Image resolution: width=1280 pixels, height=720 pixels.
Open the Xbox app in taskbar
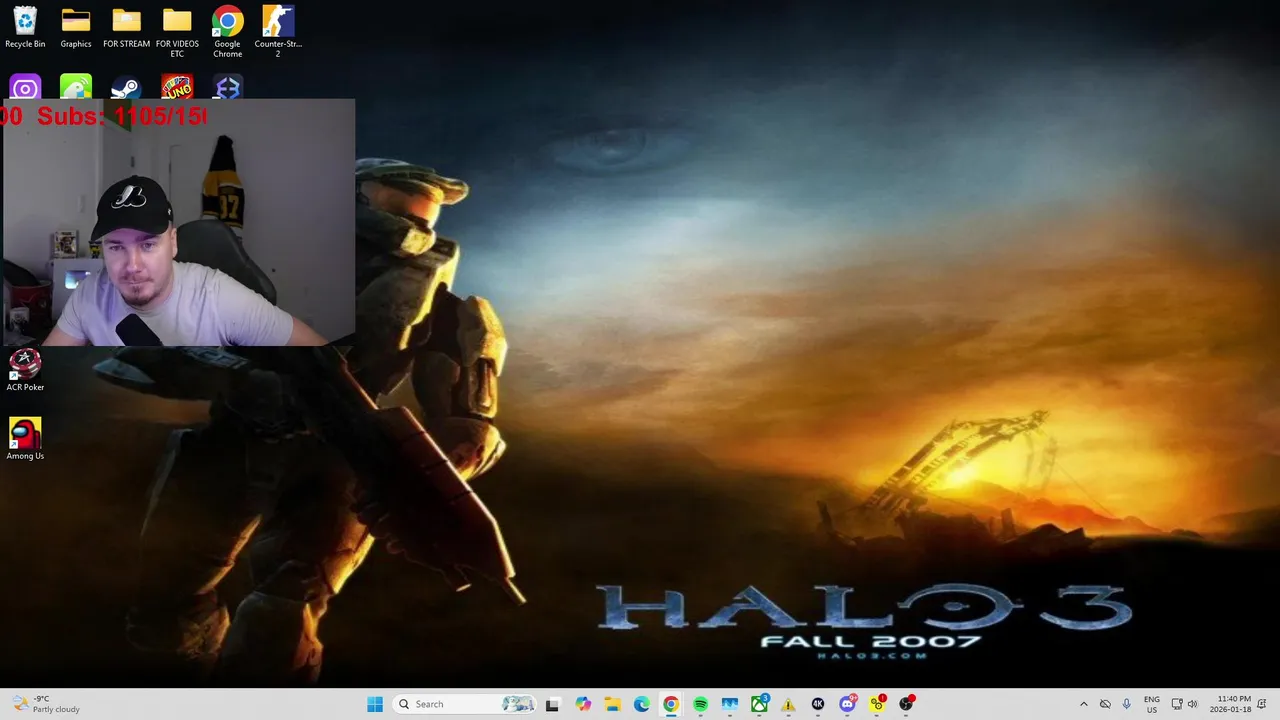pyautogui.click(x=759, y=704)
